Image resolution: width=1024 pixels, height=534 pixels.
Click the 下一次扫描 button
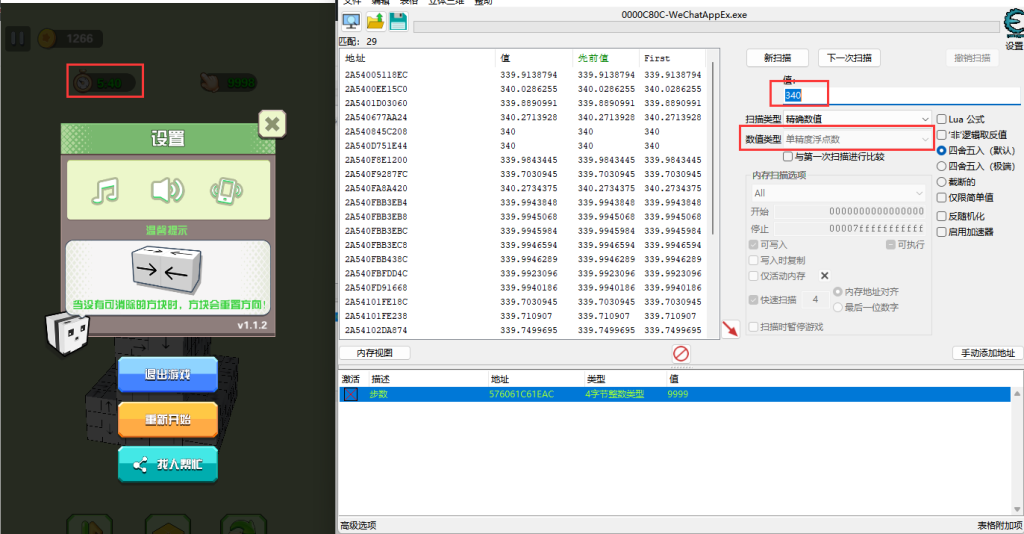(x=849, y=57)
